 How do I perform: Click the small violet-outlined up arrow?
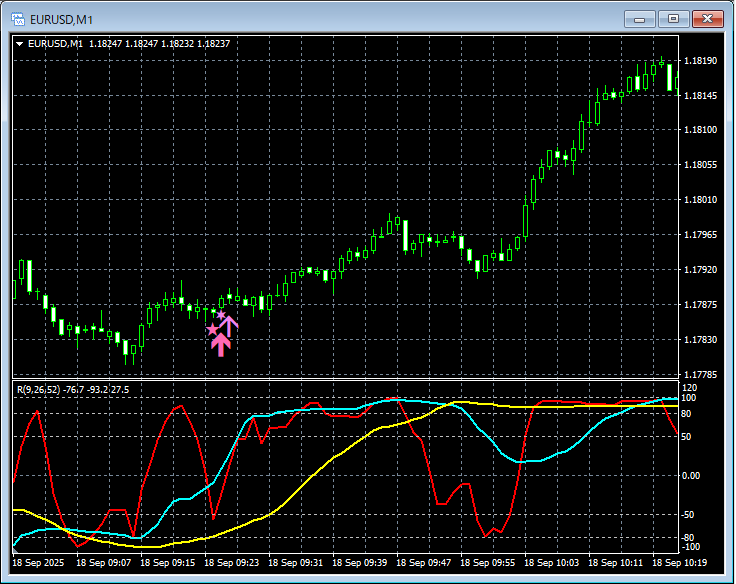pyautogui.click(x=229, y=325)
